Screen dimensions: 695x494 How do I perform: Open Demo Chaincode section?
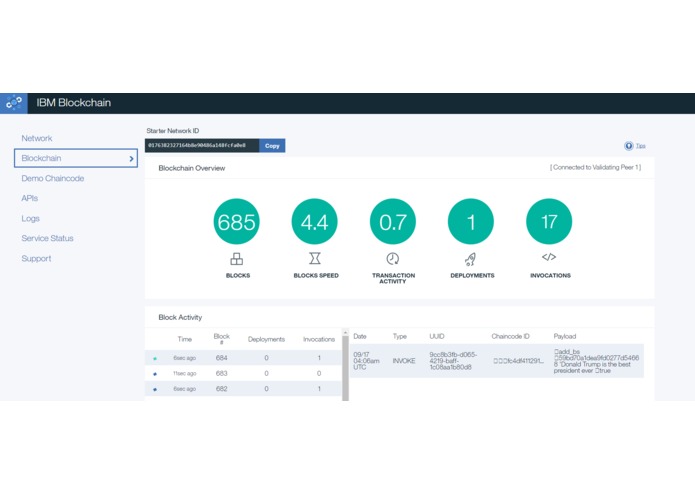[53, 179]
